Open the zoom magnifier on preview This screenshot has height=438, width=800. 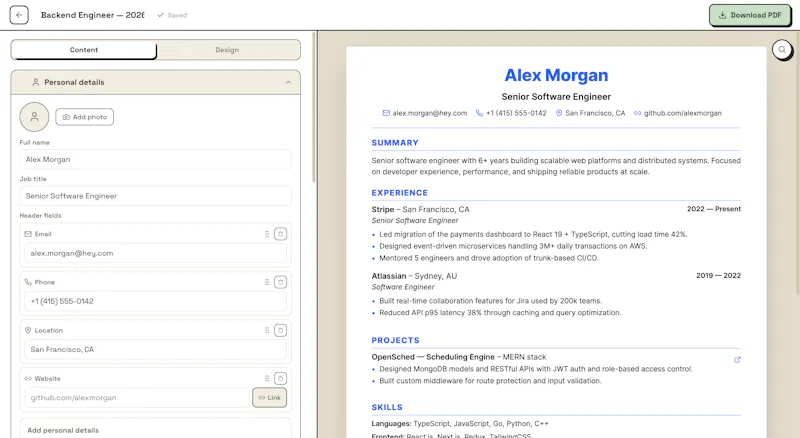(x=782, y=50)
